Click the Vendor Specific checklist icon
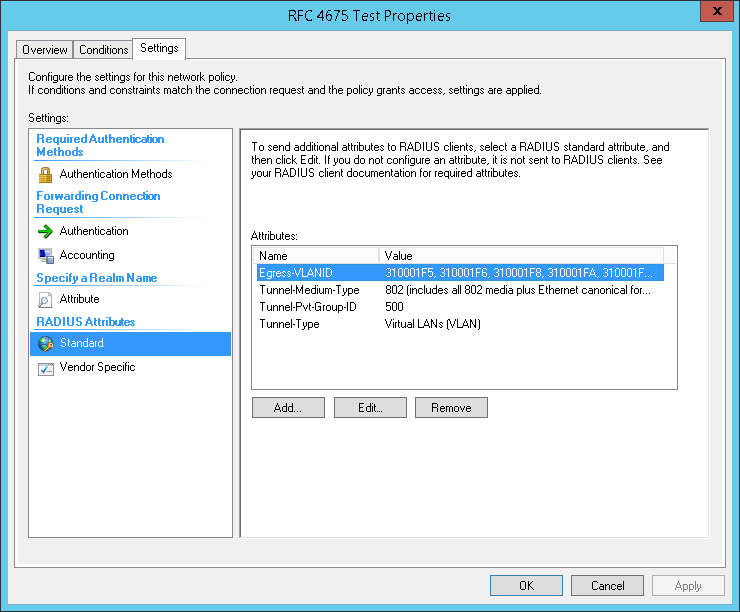Viewport: 740px width, 612px height. pyautogui.click(x=45, y=368)
